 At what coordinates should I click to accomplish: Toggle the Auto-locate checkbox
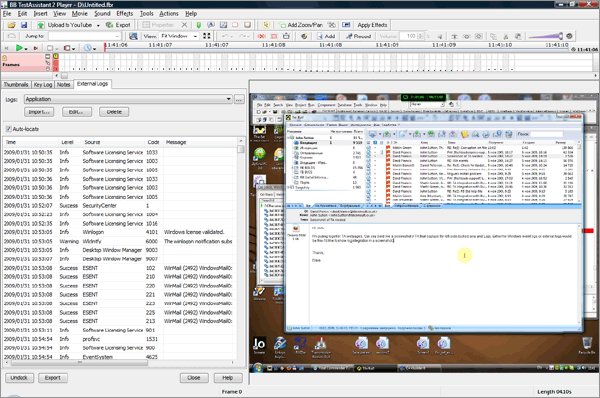(x=8, y=129)
